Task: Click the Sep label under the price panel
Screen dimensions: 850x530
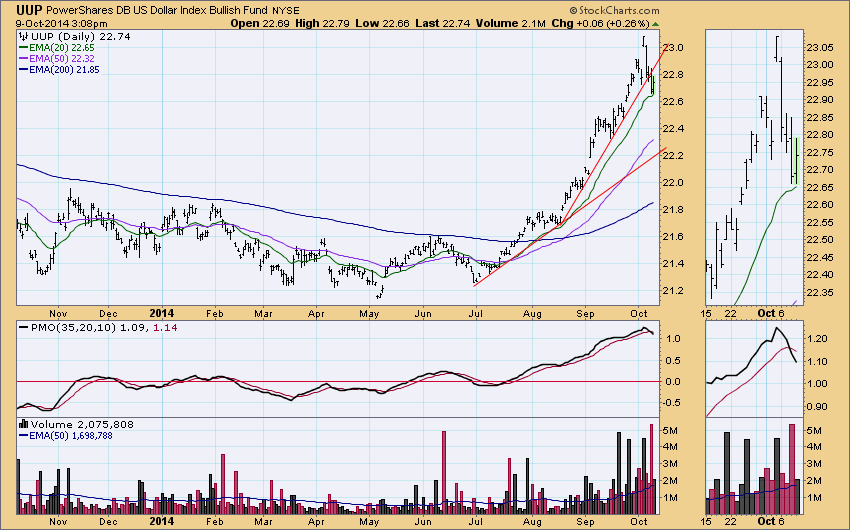Action: click(585, 314)
